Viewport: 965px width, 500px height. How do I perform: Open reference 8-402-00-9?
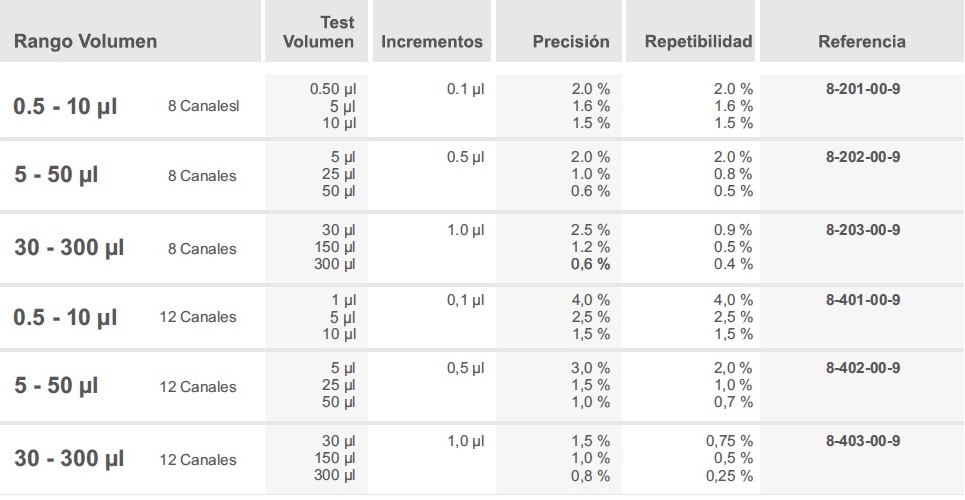863,368
